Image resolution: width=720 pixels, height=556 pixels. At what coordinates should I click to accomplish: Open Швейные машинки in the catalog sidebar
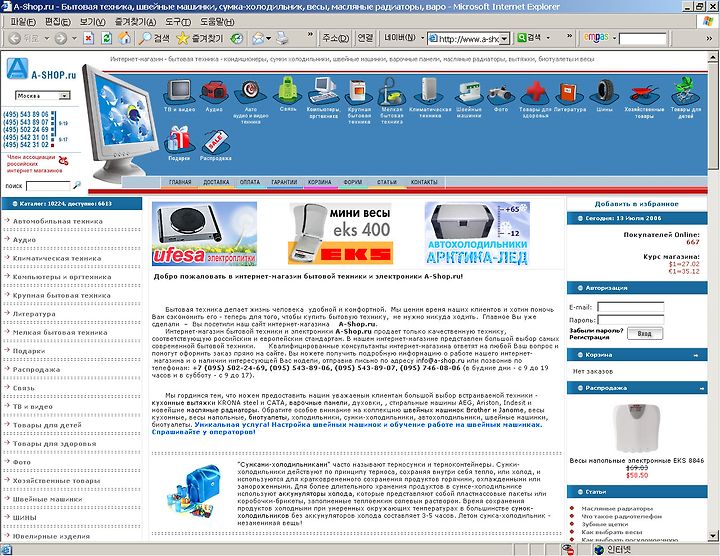pos(47,499)
